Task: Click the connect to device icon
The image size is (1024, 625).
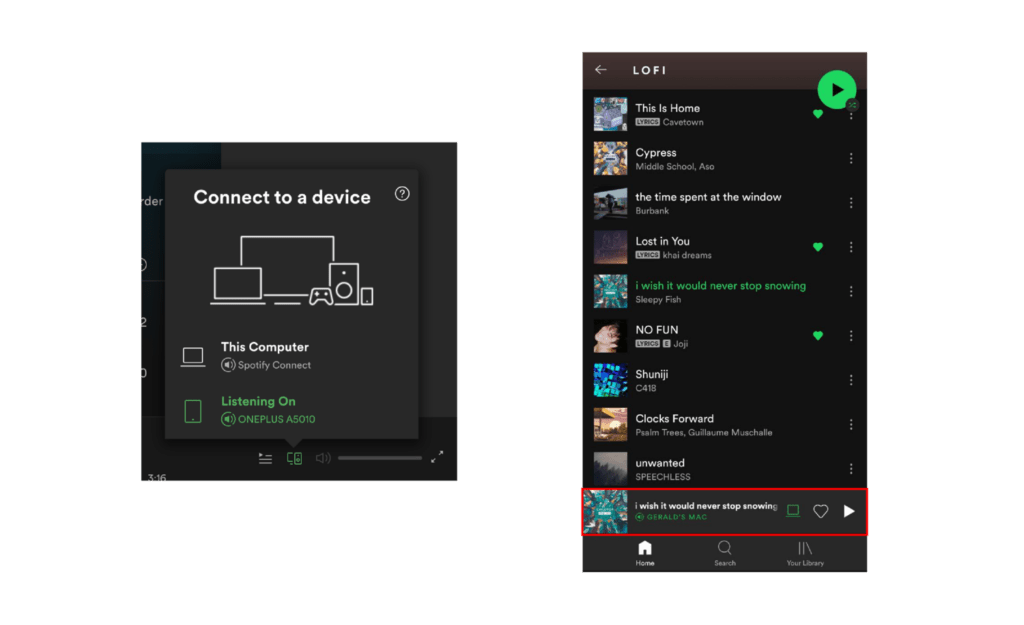Action: click(x=294, y=458)
